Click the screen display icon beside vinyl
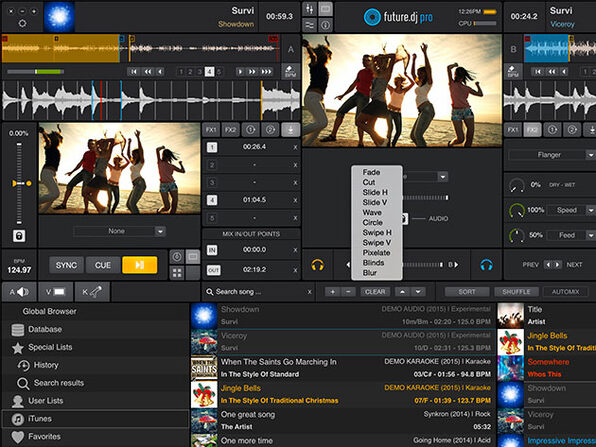Viewport: 596px width, 447px height. pyautogui.click(x=193, y=257)
